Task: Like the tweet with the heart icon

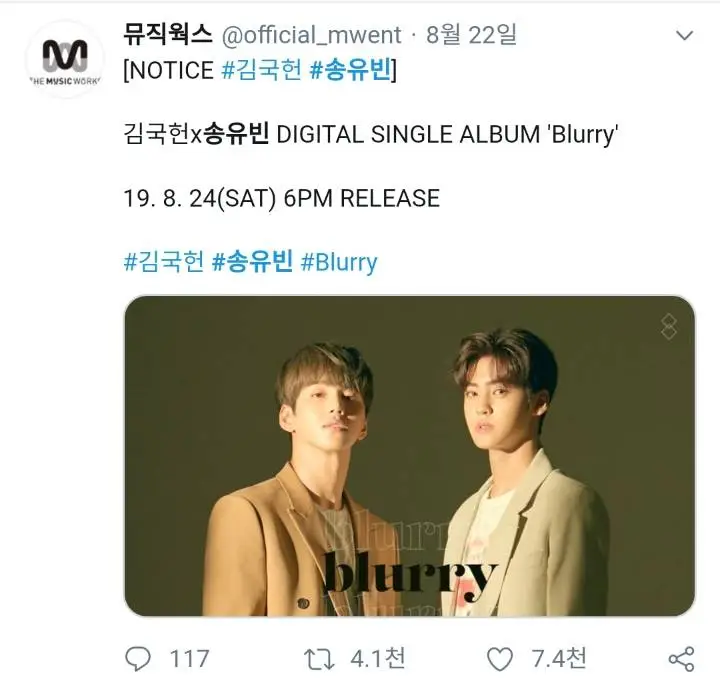Action: coord(500,659)
